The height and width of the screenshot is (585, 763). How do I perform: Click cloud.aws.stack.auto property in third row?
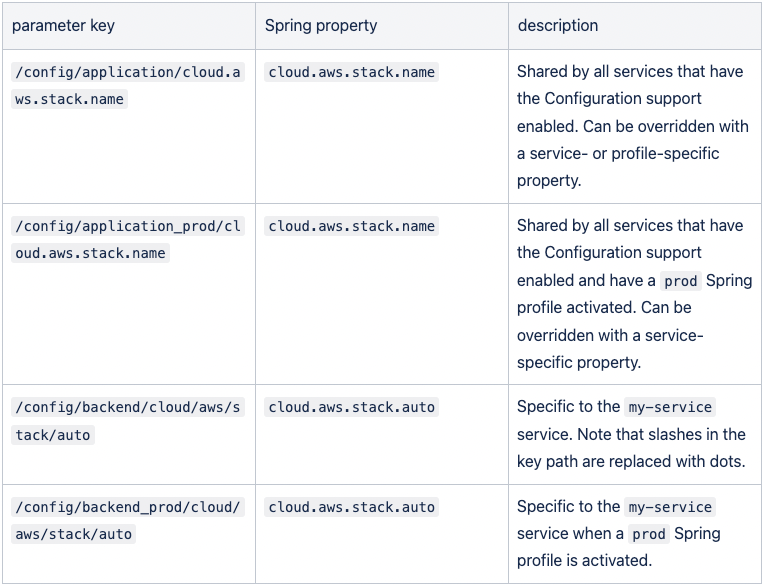coord(351,407)
